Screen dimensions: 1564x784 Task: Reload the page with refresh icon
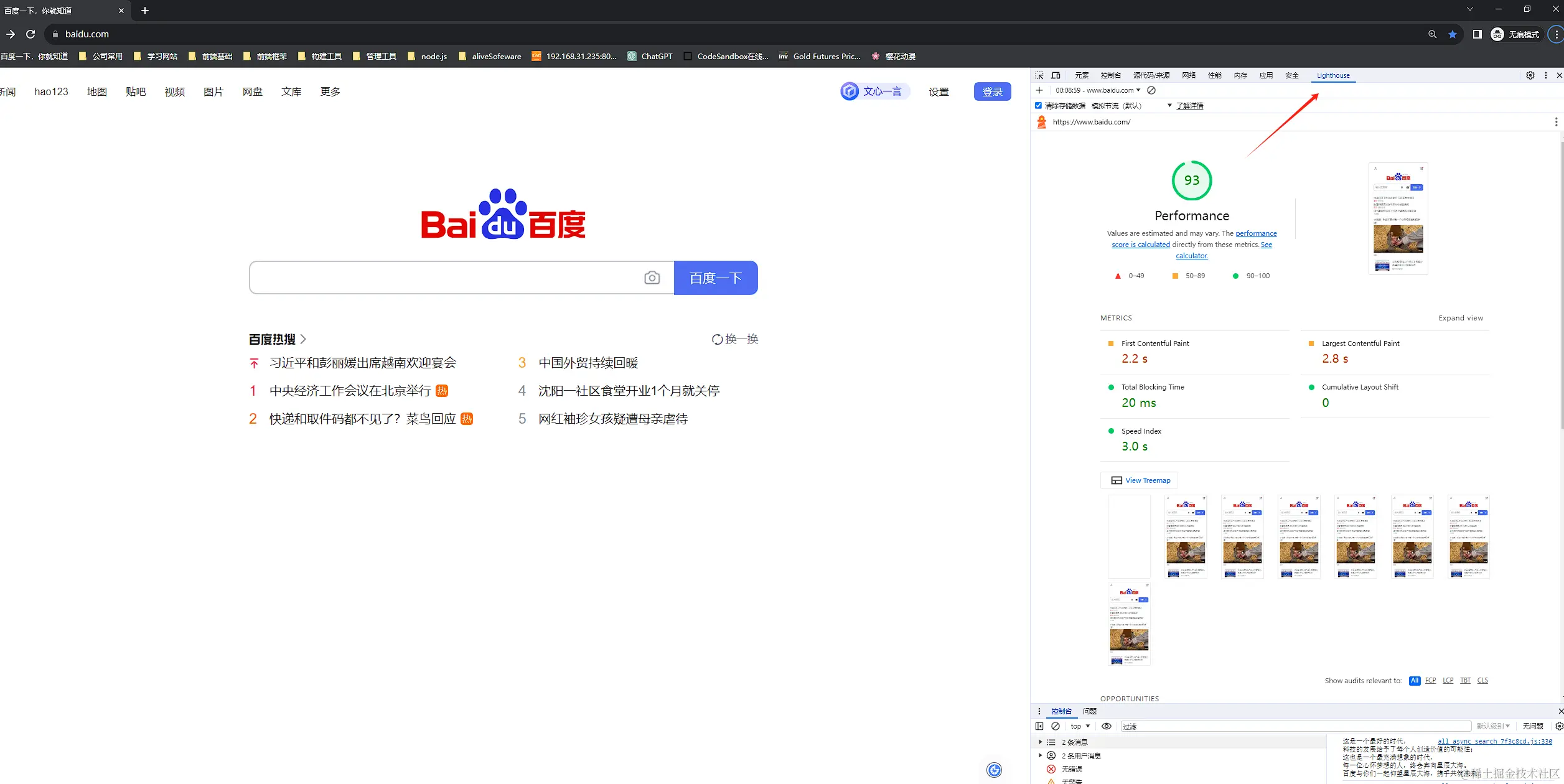30,34
